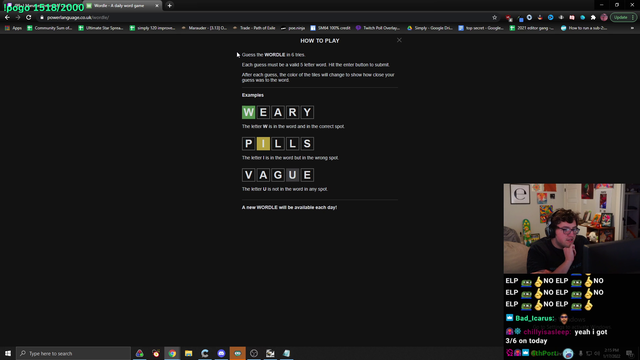
Task: Open the Windows Start menu
Action: point(8,353)
